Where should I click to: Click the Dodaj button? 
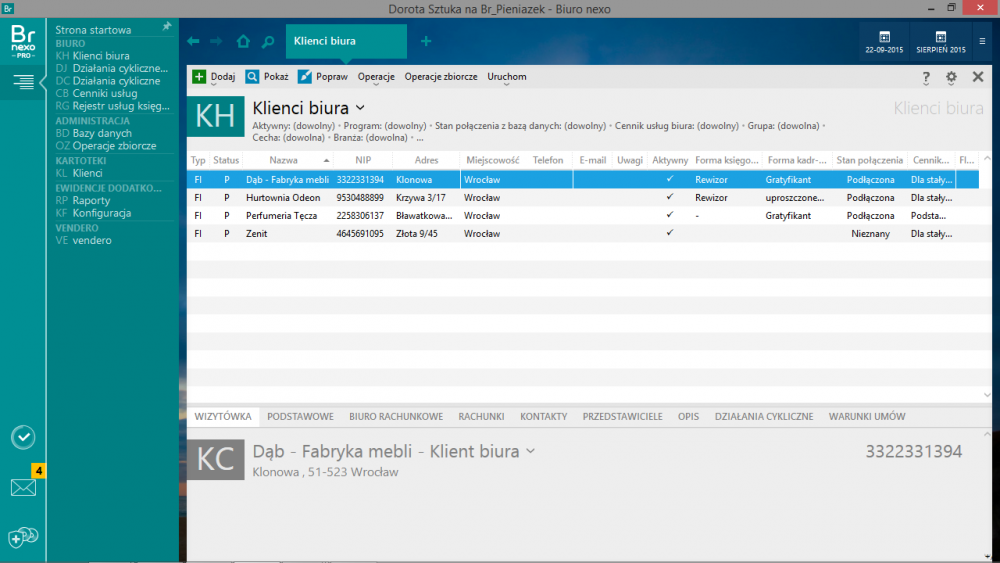(214, 77)
